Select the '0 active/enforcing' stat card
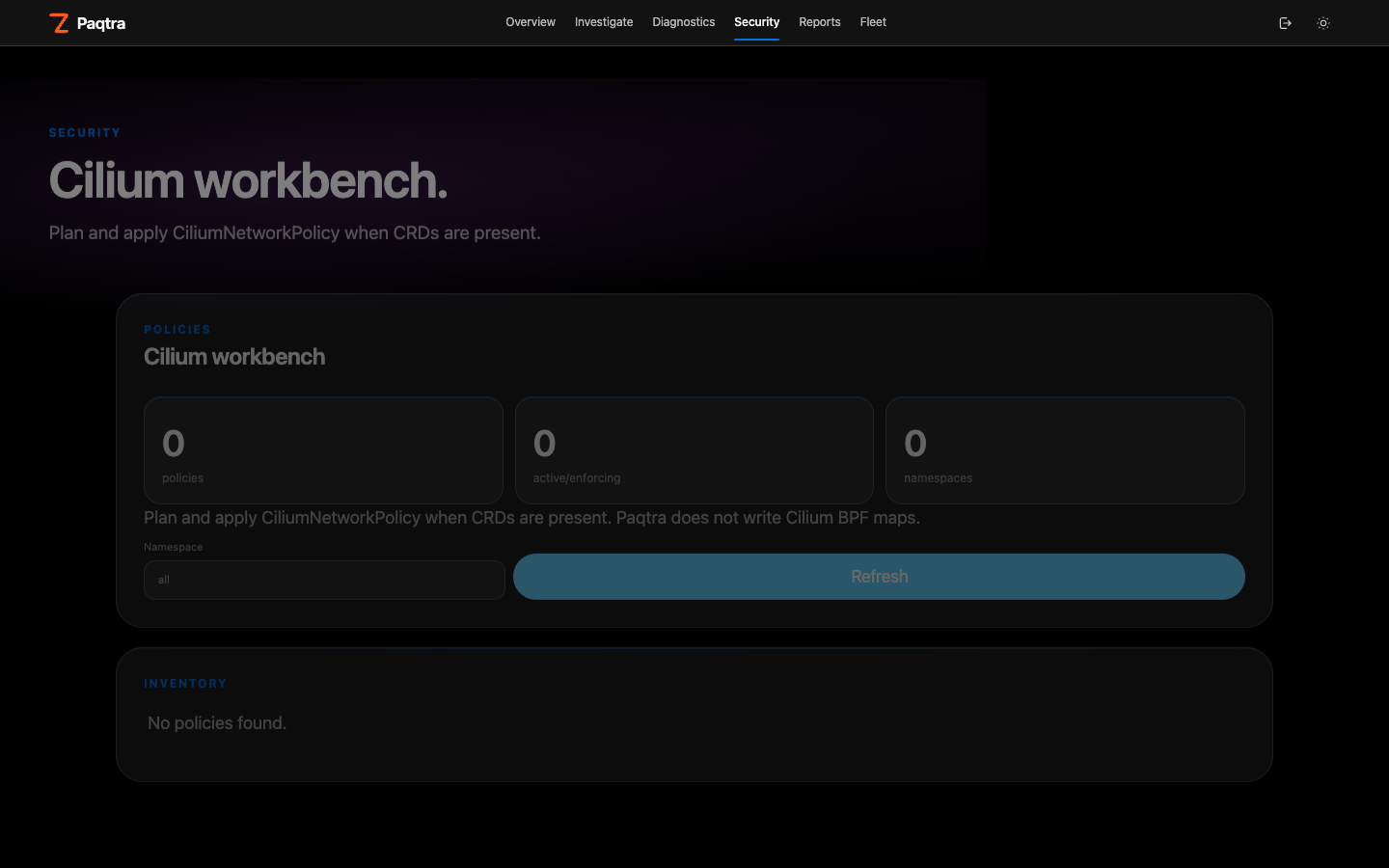This screenshot has width=1389, height=868. click(694, 450)
